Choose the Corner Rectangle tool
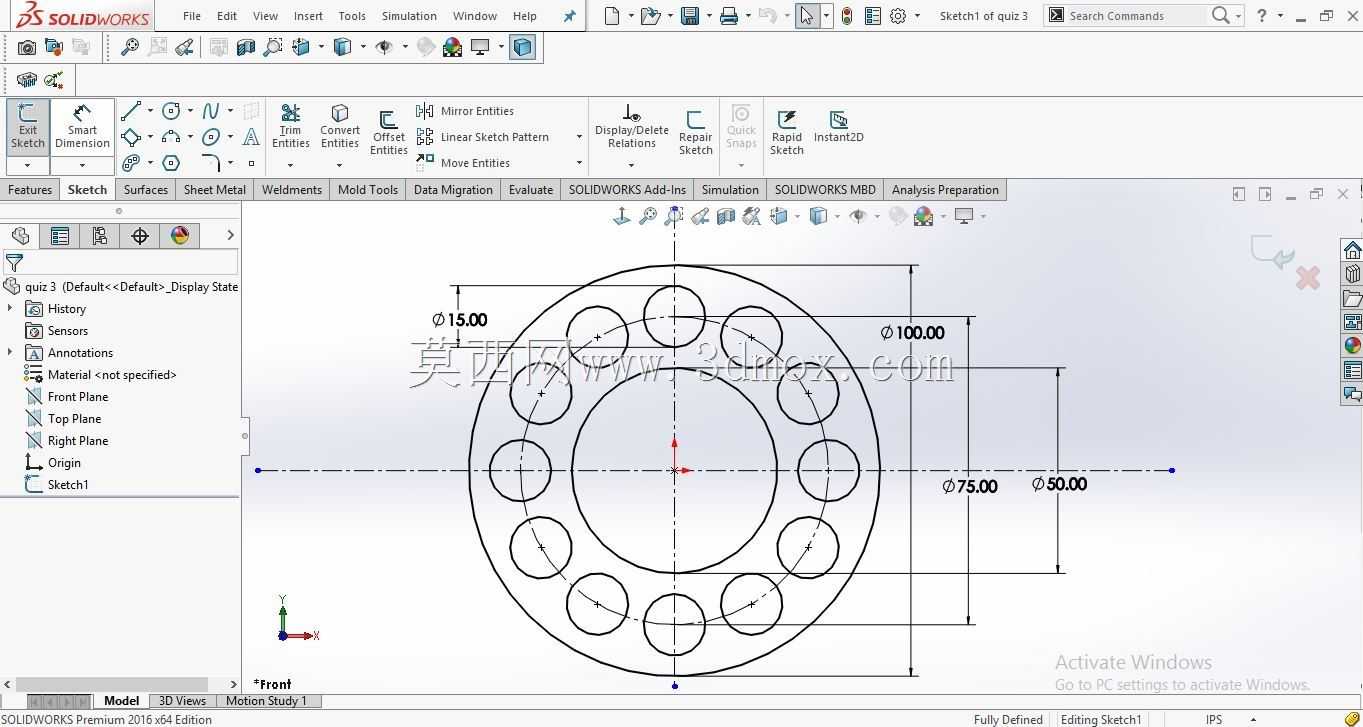The height and width of the screenshot is (727, 1363). tap(131, 137)
